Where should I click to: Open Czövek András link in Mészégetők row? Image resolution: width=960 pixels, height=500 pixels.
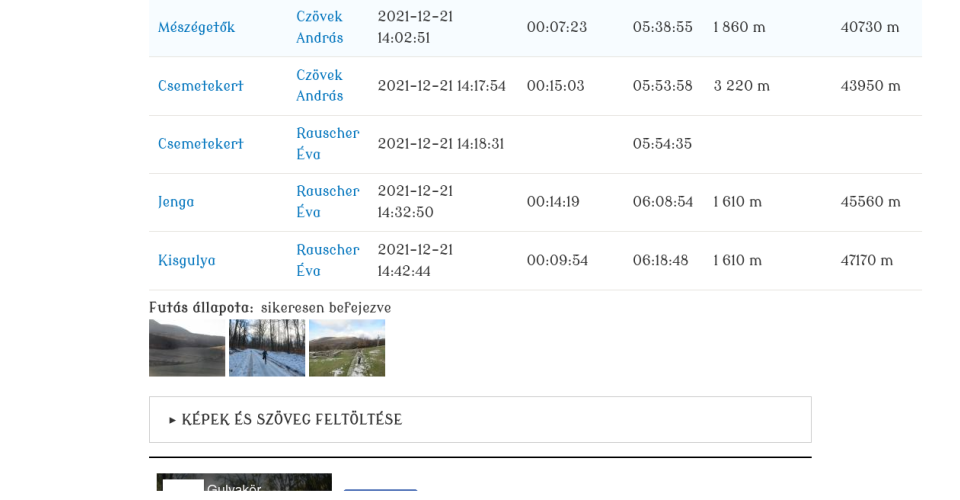pos(320,27)
